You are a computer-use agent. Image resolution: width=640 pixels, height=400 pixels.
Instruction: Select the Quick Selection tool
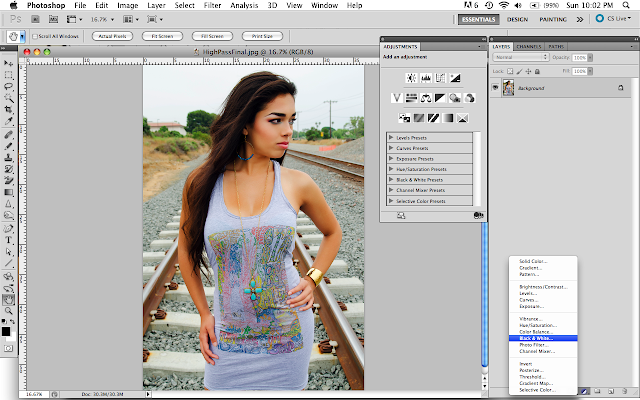point(9,98)
